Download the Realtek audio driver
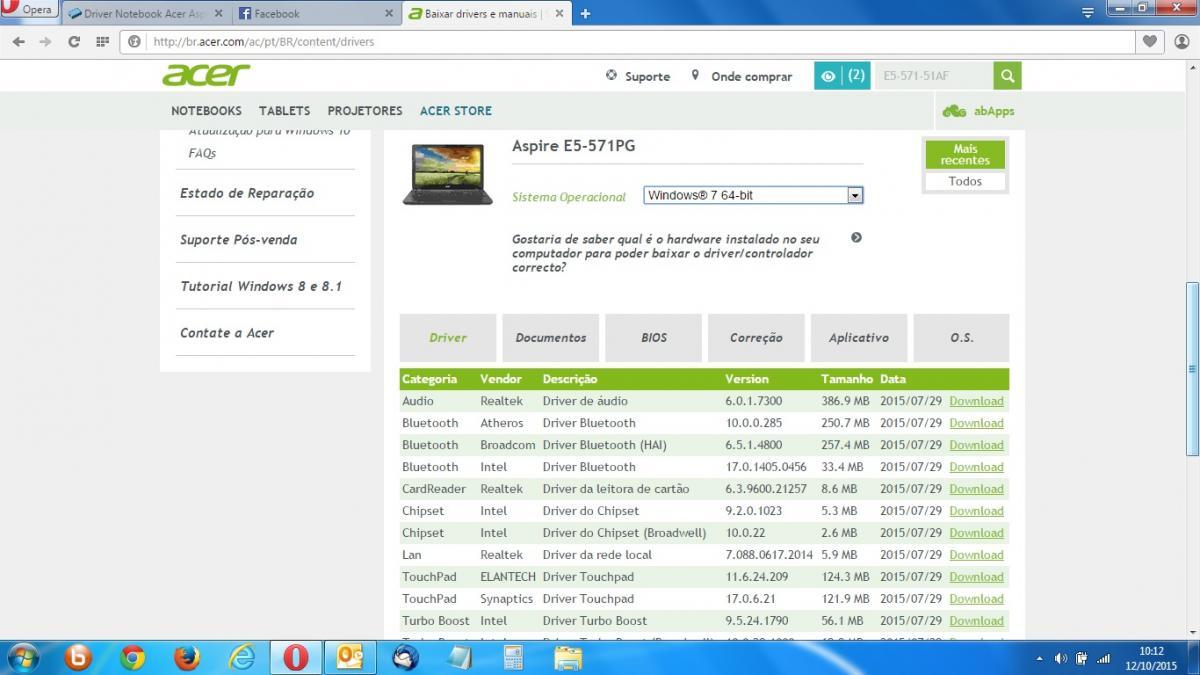 (x=976, y=401)
